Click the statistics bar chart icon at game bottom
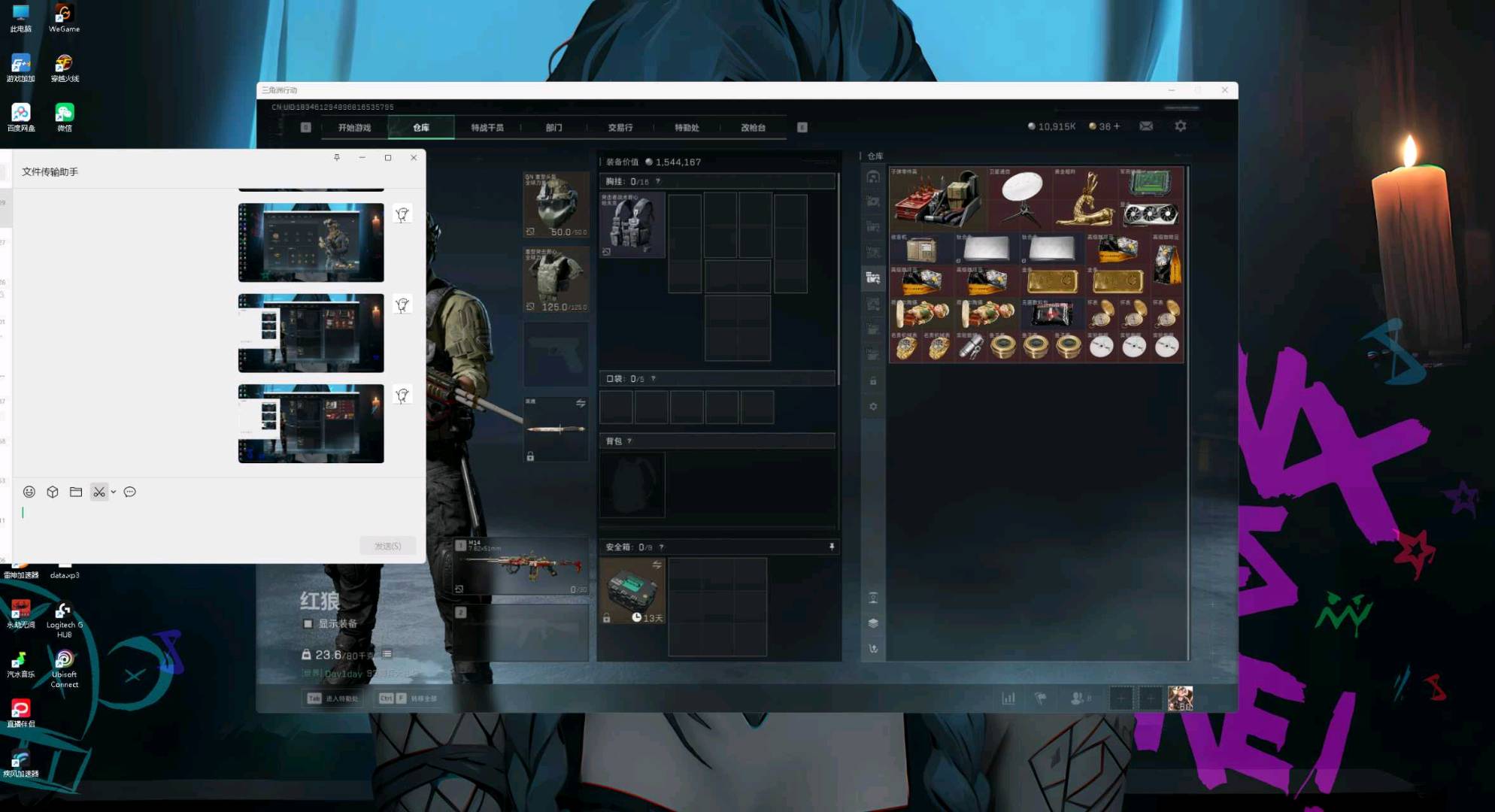The height and width of the screenshot is (812, 1495). (1008, 698)
